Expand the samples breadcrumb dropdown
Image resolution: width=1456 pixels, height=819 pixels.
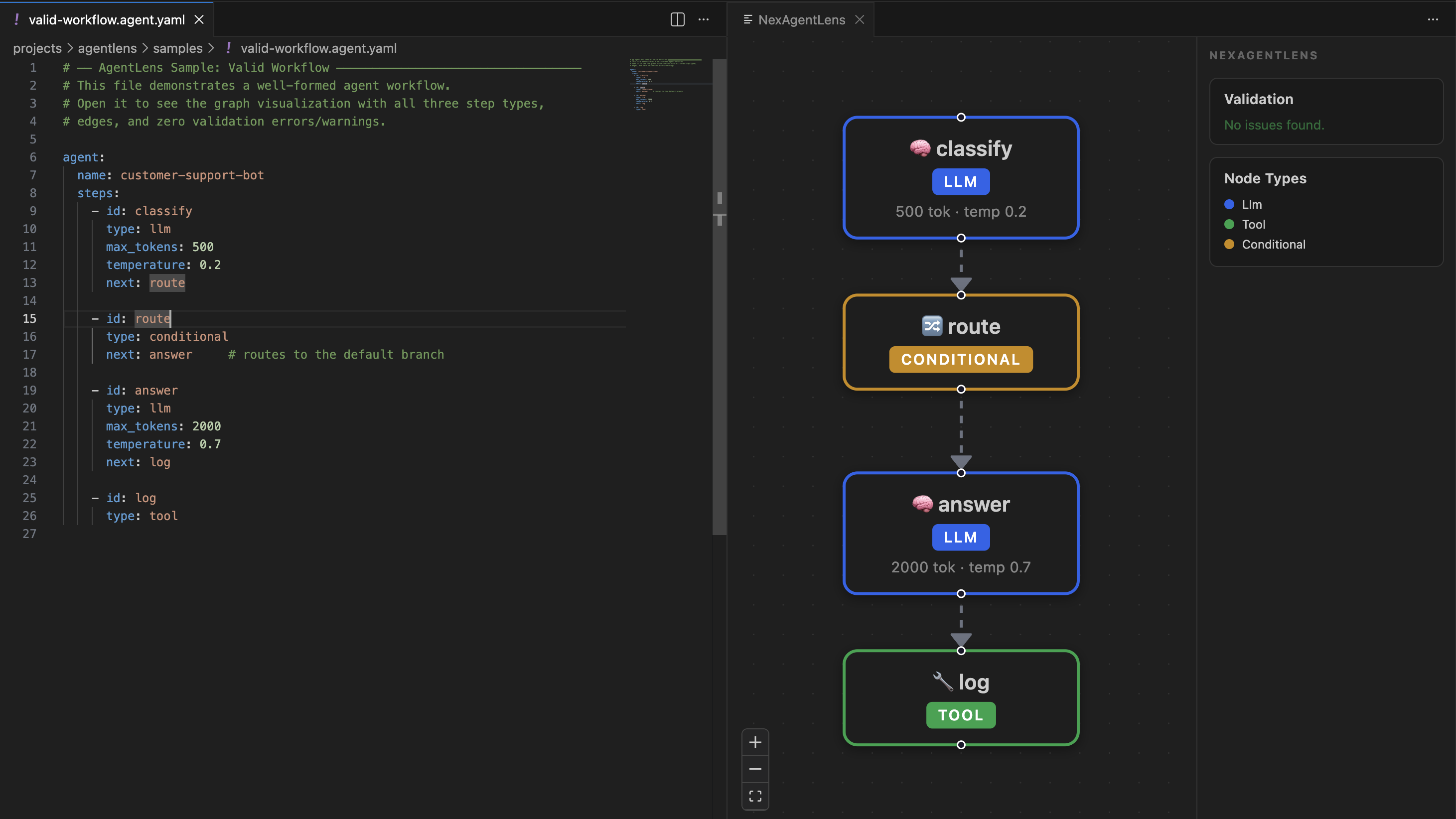tap(177, 48)
